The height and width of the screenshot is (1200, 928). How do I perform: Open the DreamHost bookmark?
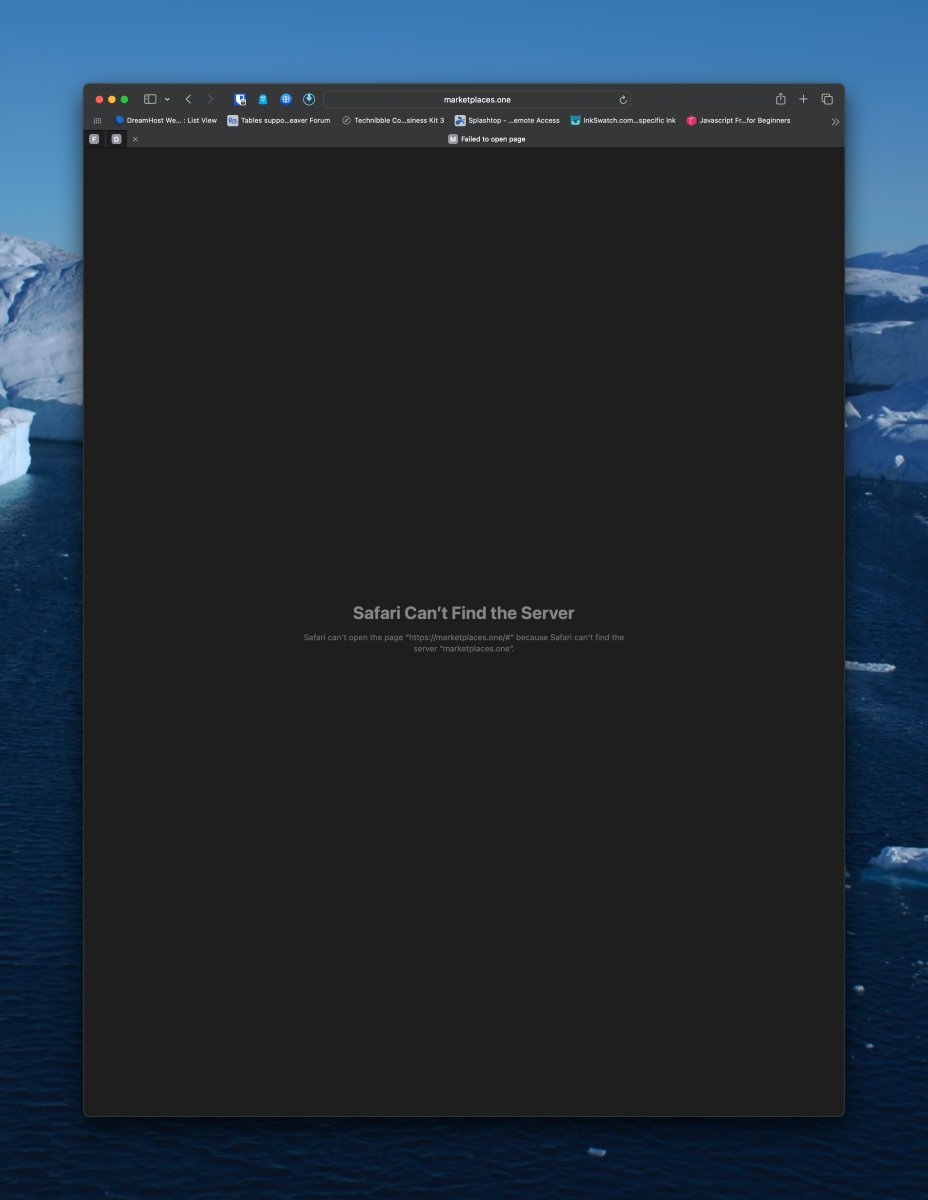[166, 120]
